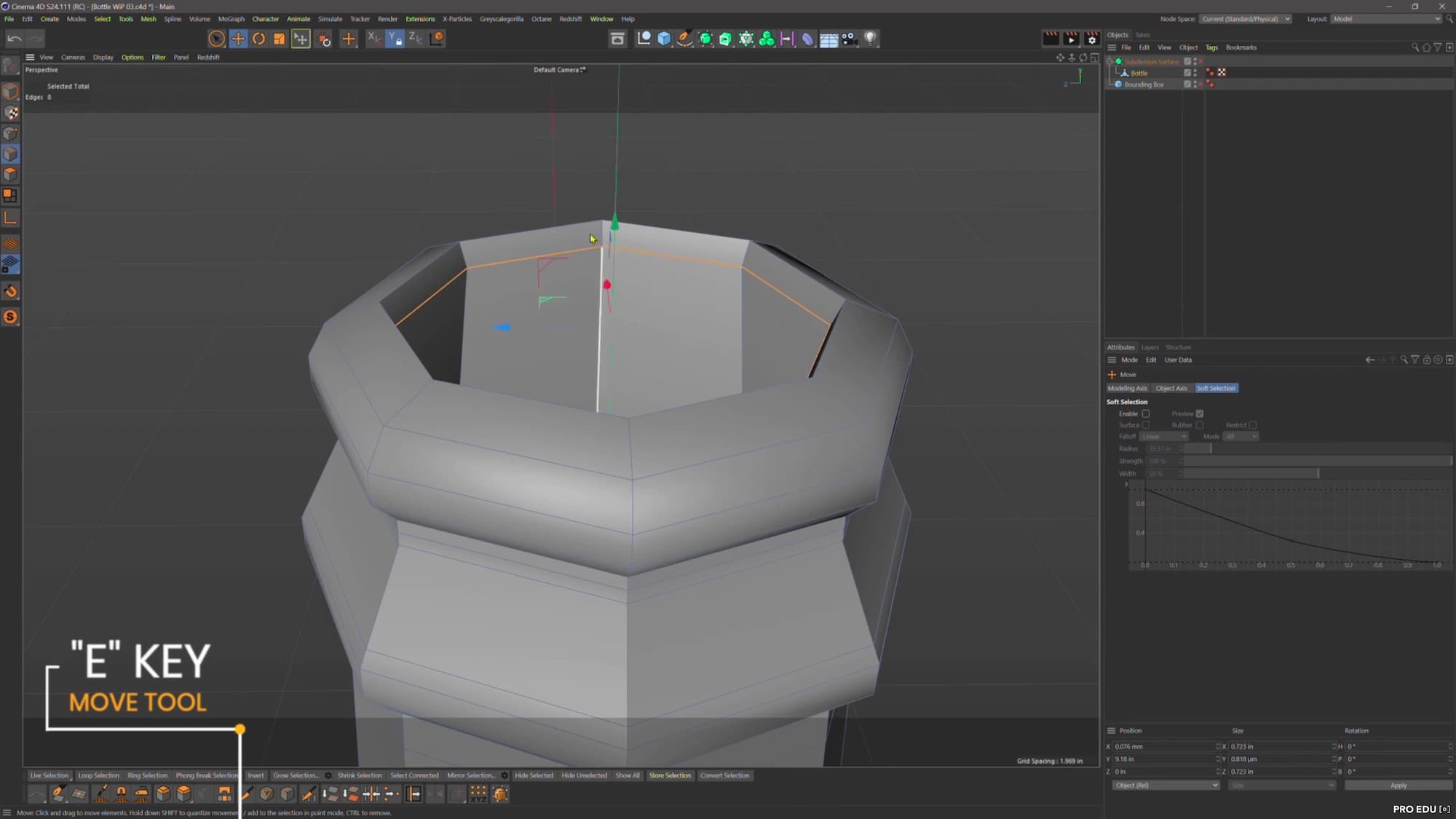Open Render Settings clapperboard gear icon
The height and width of the screenshot is (819, 1456).
tap(1091, 39)
